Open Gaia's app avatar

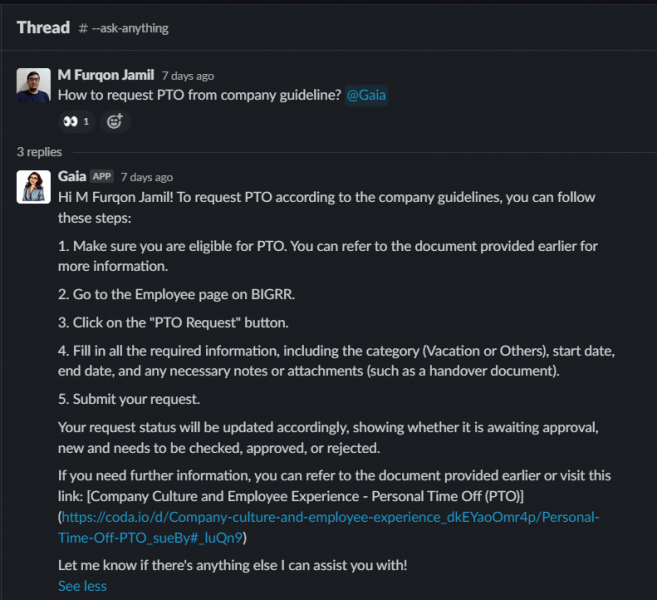tap(34, 186)
